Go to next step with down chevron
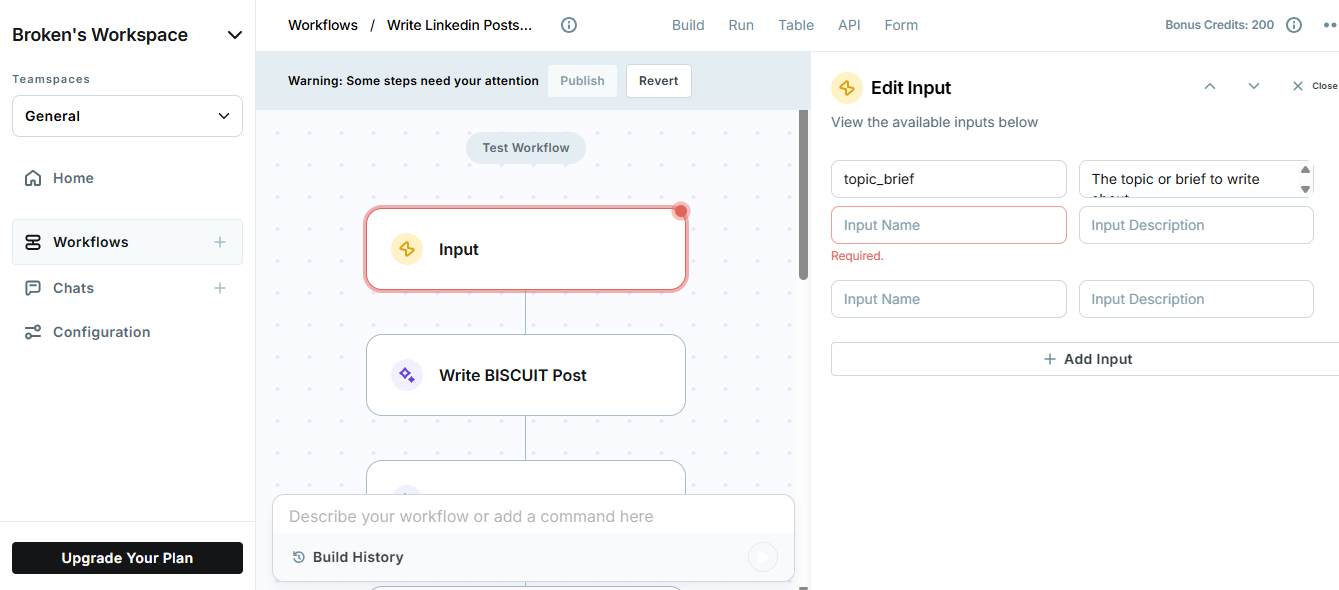The height and width of the screenshot is (590, 1339). 1254,87
